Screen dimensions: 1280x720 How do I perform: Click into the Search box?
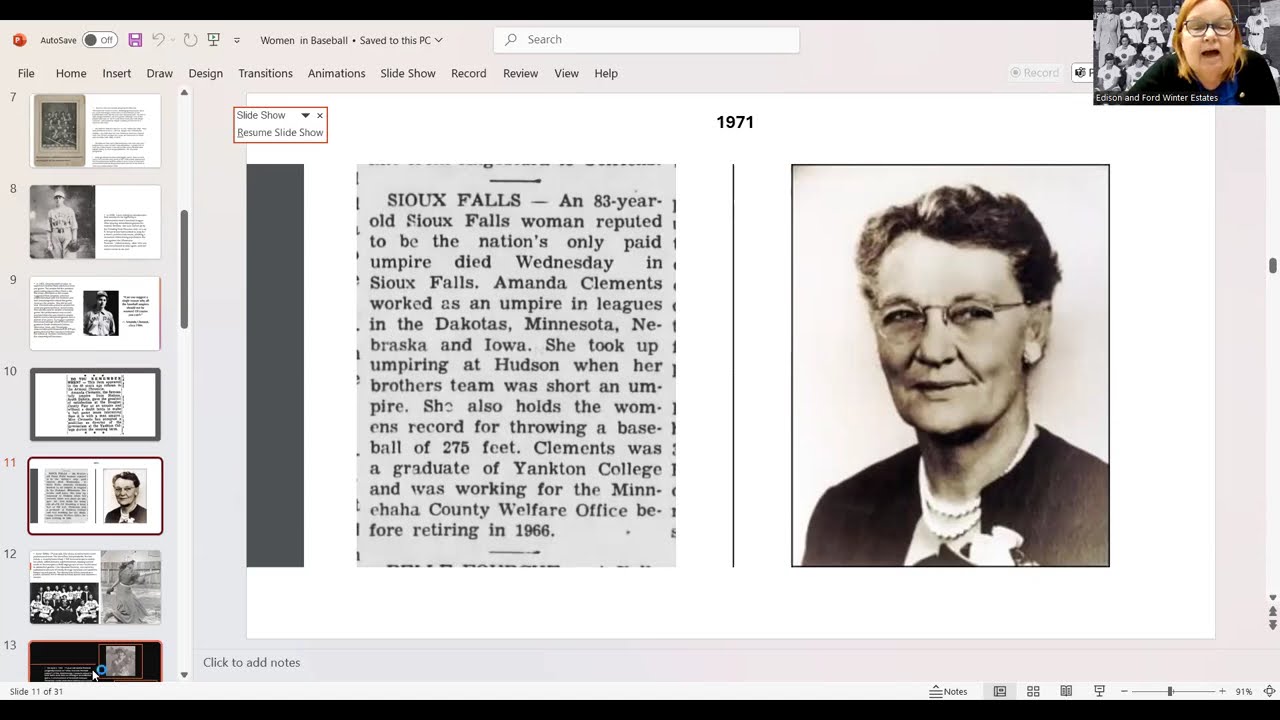(x=646, y=40)
